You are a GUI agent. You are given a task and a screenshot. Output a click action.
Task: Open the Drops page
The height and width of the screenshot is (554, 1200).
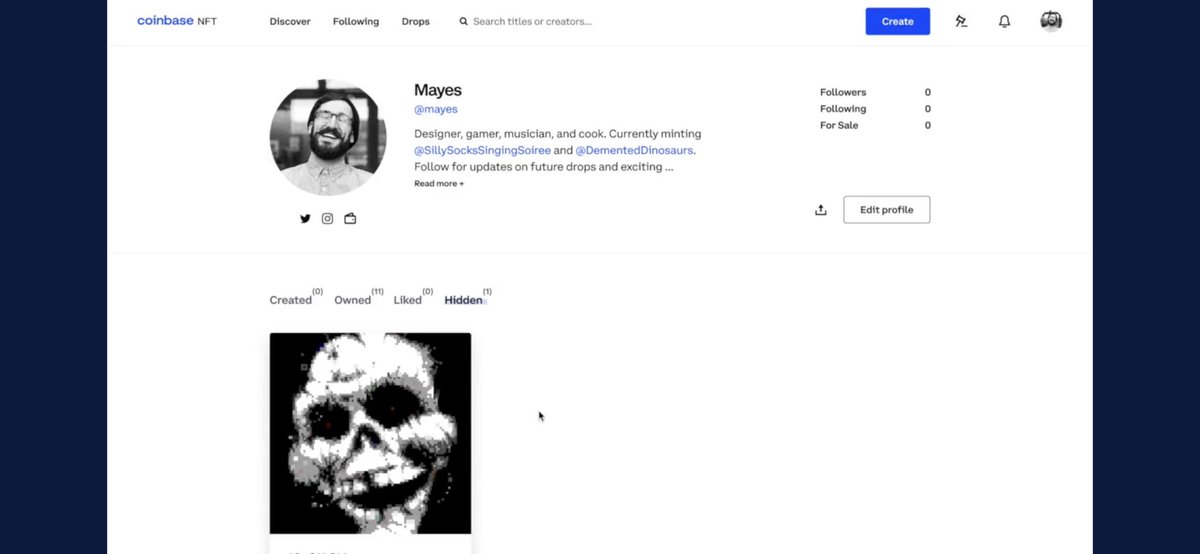[415, 21]
